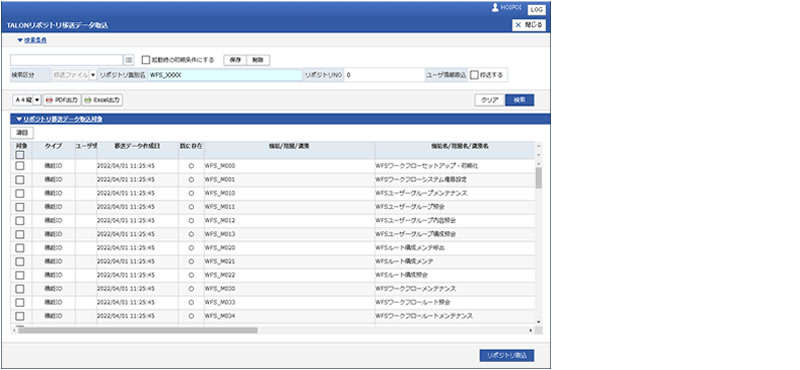Tick the 移送する user info checkbox
Screen dimensions: 800x370
(x=474, y=75)
